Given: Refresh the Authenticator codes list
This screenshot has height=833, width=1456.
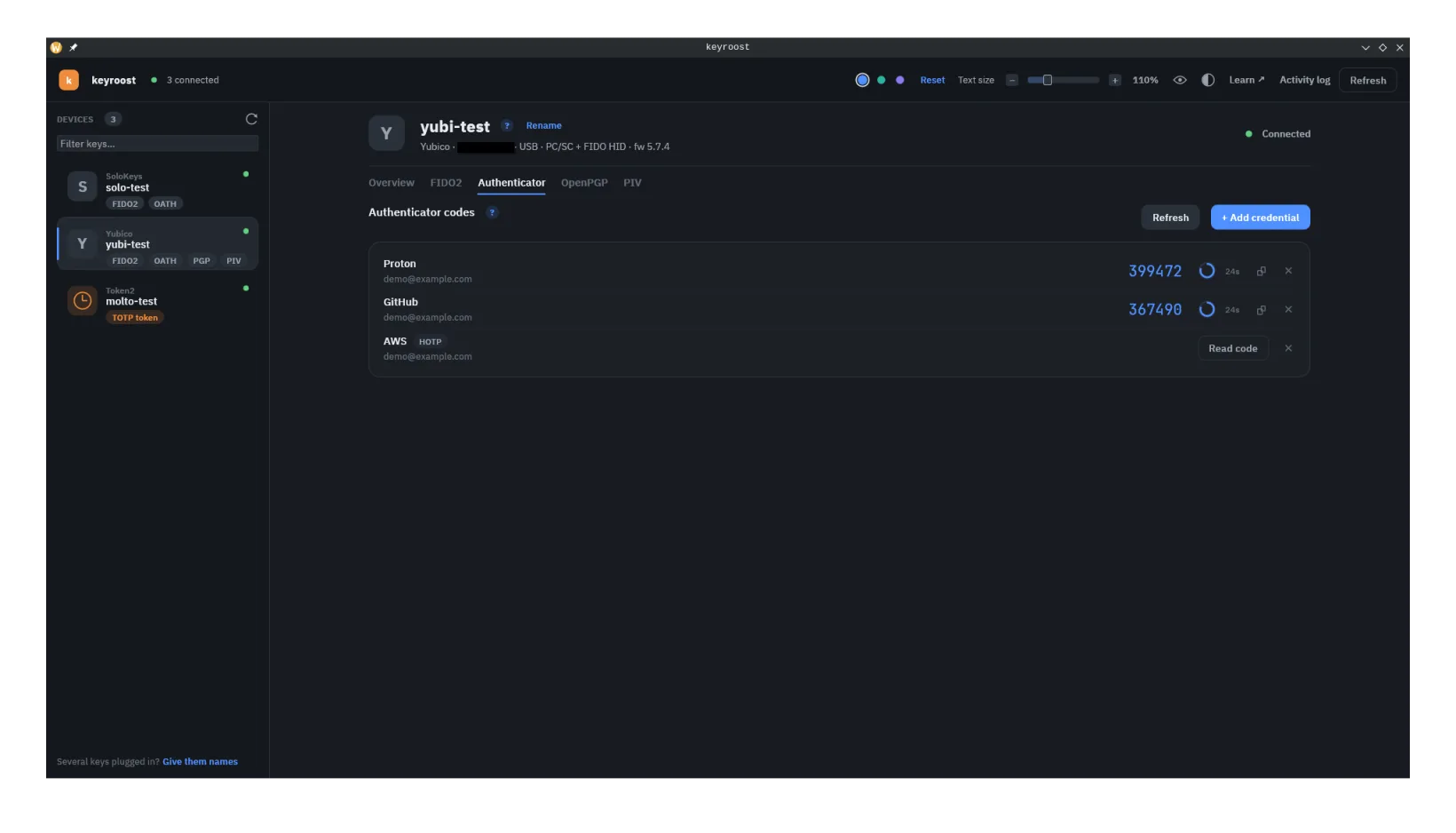Looking at the screenshot, I should 1170,218.
